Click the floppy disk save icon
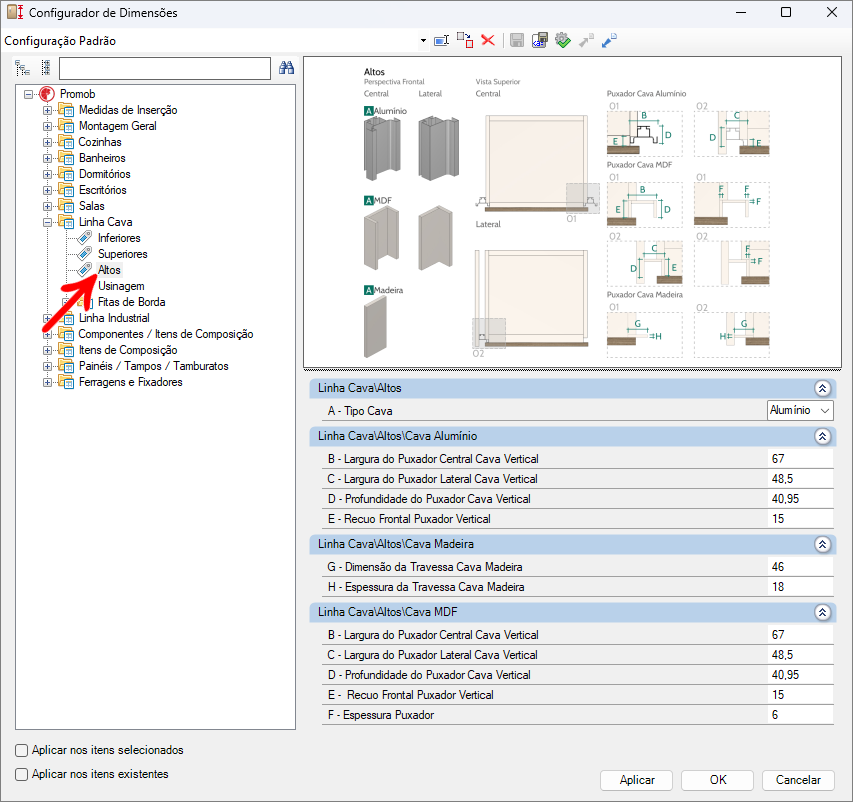 click(517, 40)
